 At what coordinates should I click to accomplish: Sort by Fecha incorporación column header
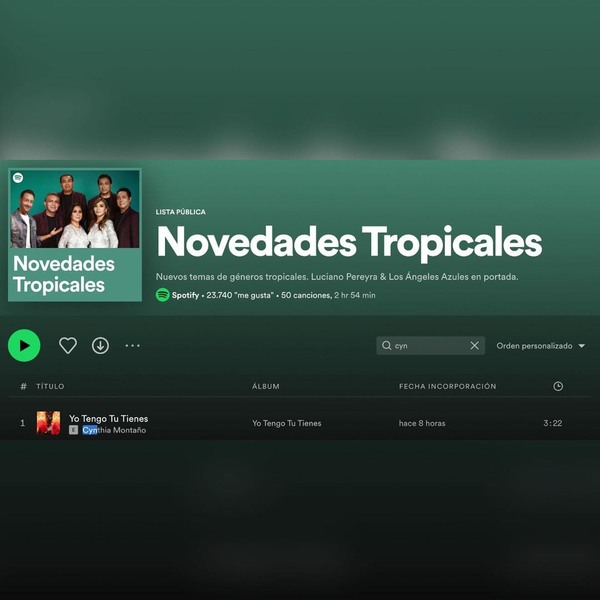447,386
